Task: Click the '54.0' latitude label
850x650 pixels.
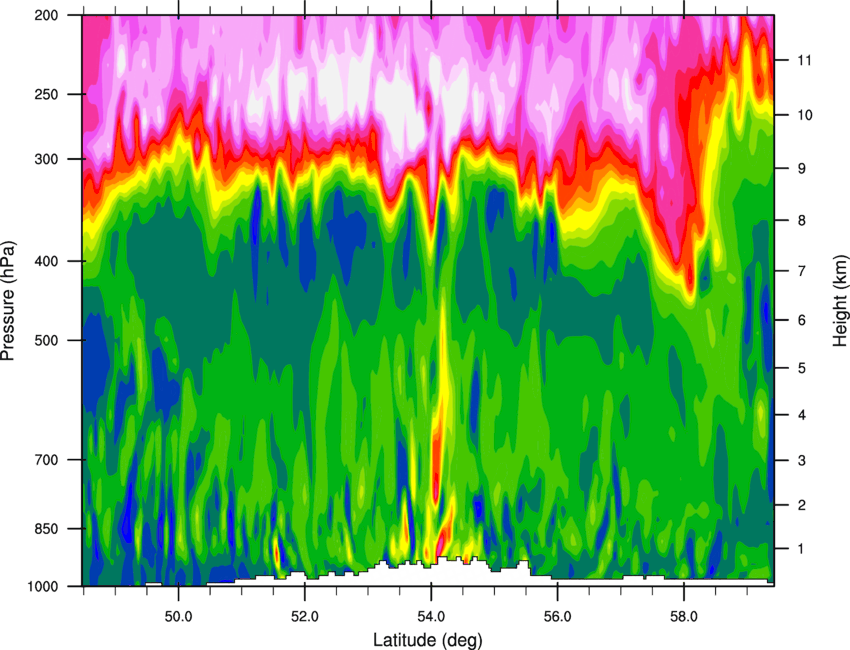Action: click(x=431, y=616)
